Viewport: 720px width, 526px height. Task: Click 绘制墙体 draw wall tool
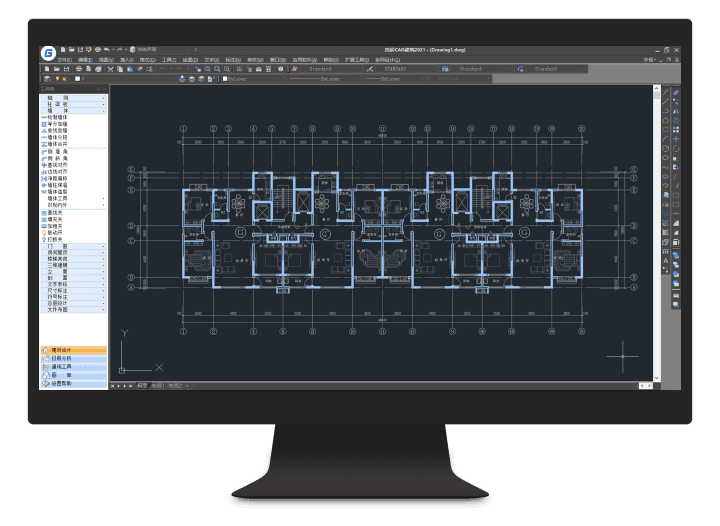(x=55, y=118)
